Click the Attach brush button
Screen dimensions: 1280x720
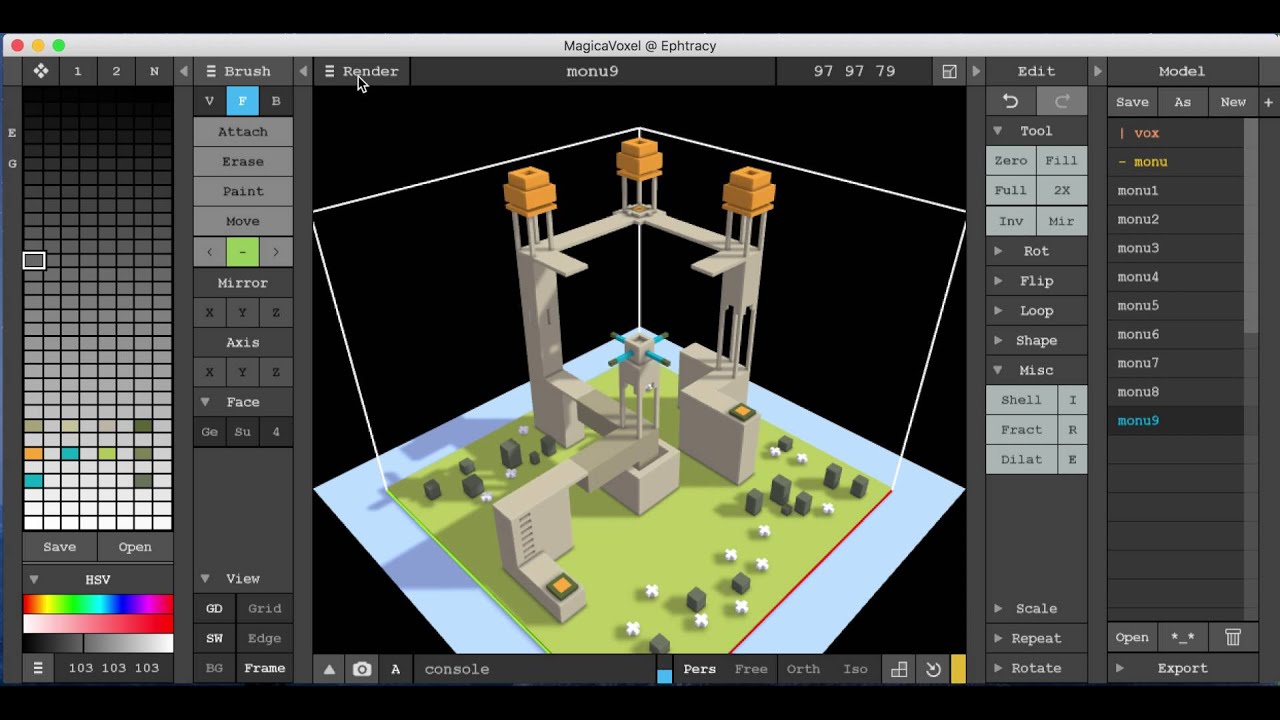point(243,131)
